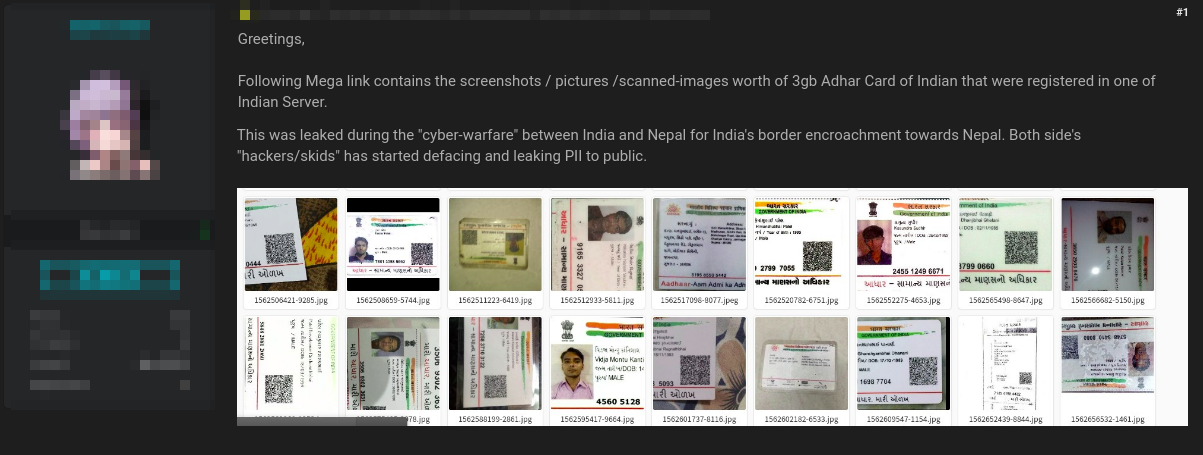Click the file name 1562609547-1154.jpg
This screenshot has height=455, width=1203.
point(903,419)
